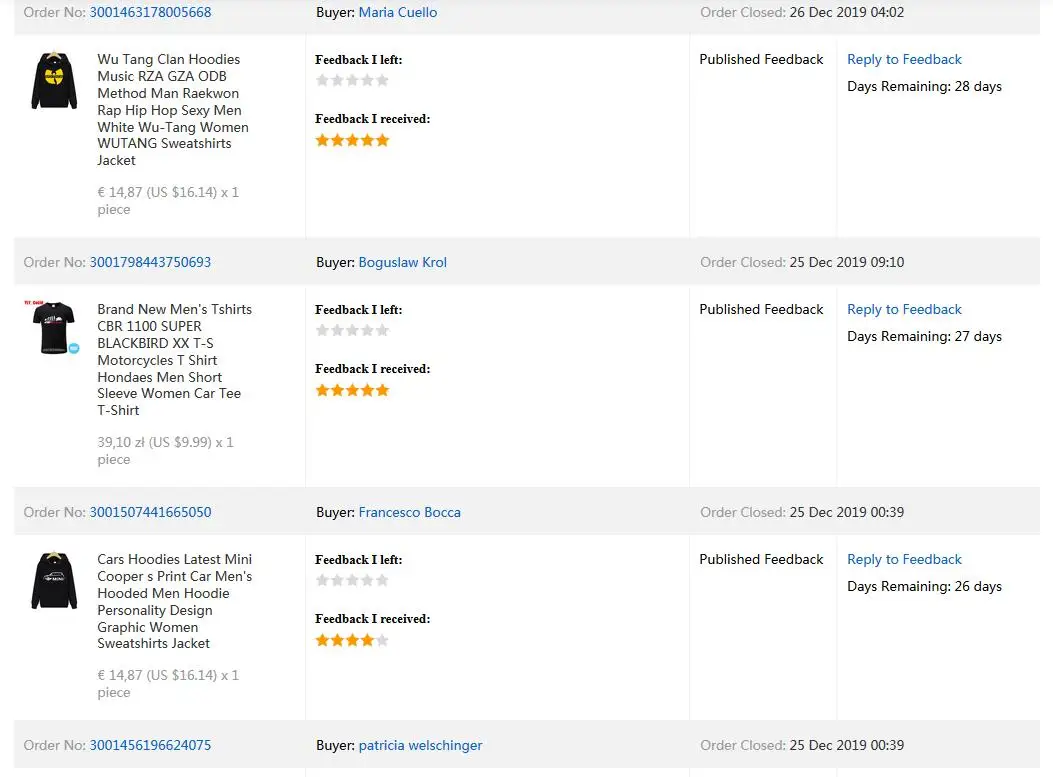Click the five-star rating received from Boguslaw Krol
The width and height of the screenshot is (1053, 777).
352,391
